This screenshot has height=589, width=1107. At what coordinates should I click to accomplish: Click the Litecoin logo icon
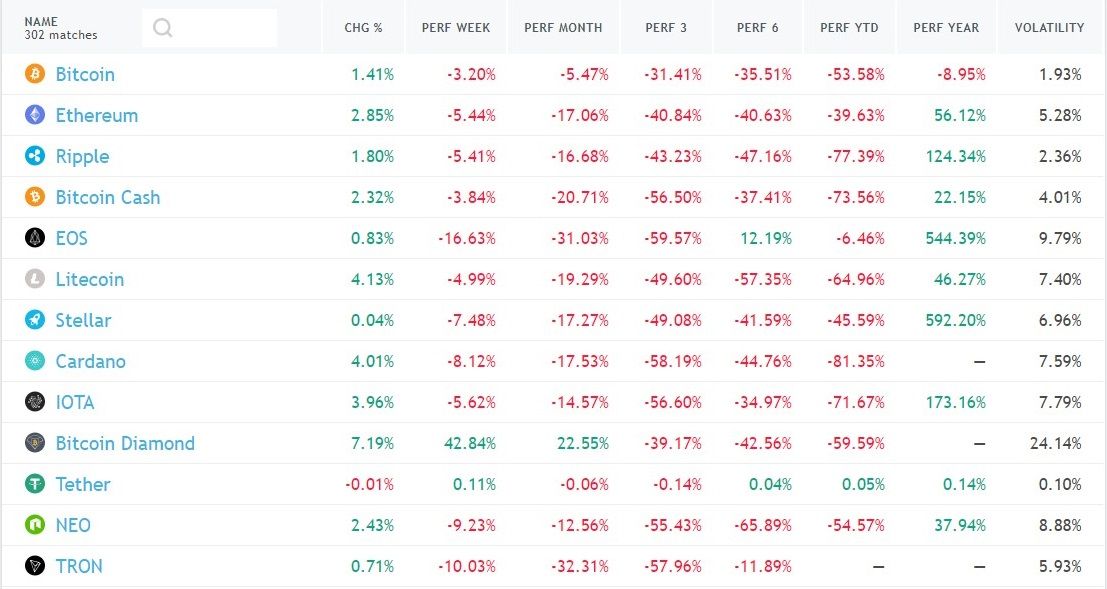pyautogui.click(x=35, y=279)
